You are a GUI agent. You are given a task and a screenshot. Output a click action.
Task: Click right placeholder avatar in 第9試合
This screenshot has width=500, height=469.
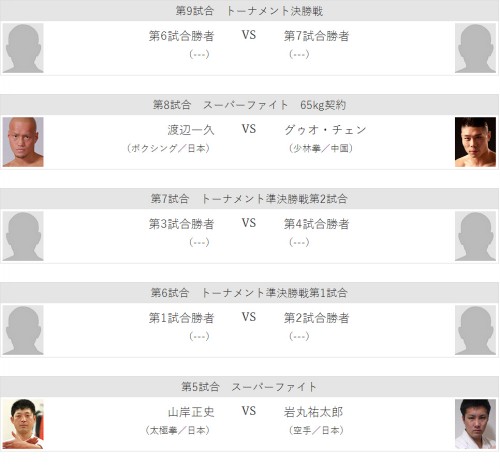pyautogui.click(x=475, y=48)
